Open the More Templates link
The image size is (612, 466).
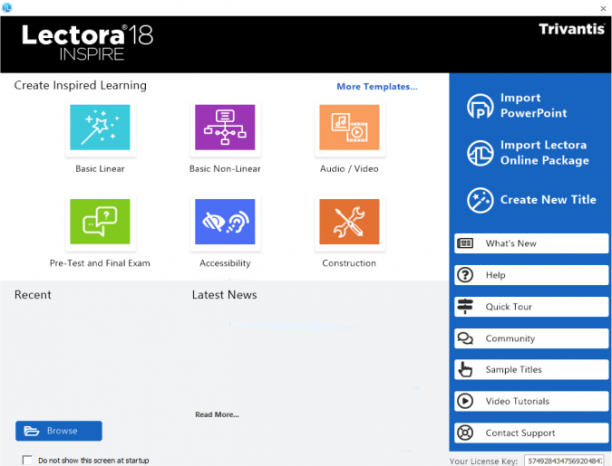pos(377,87)
